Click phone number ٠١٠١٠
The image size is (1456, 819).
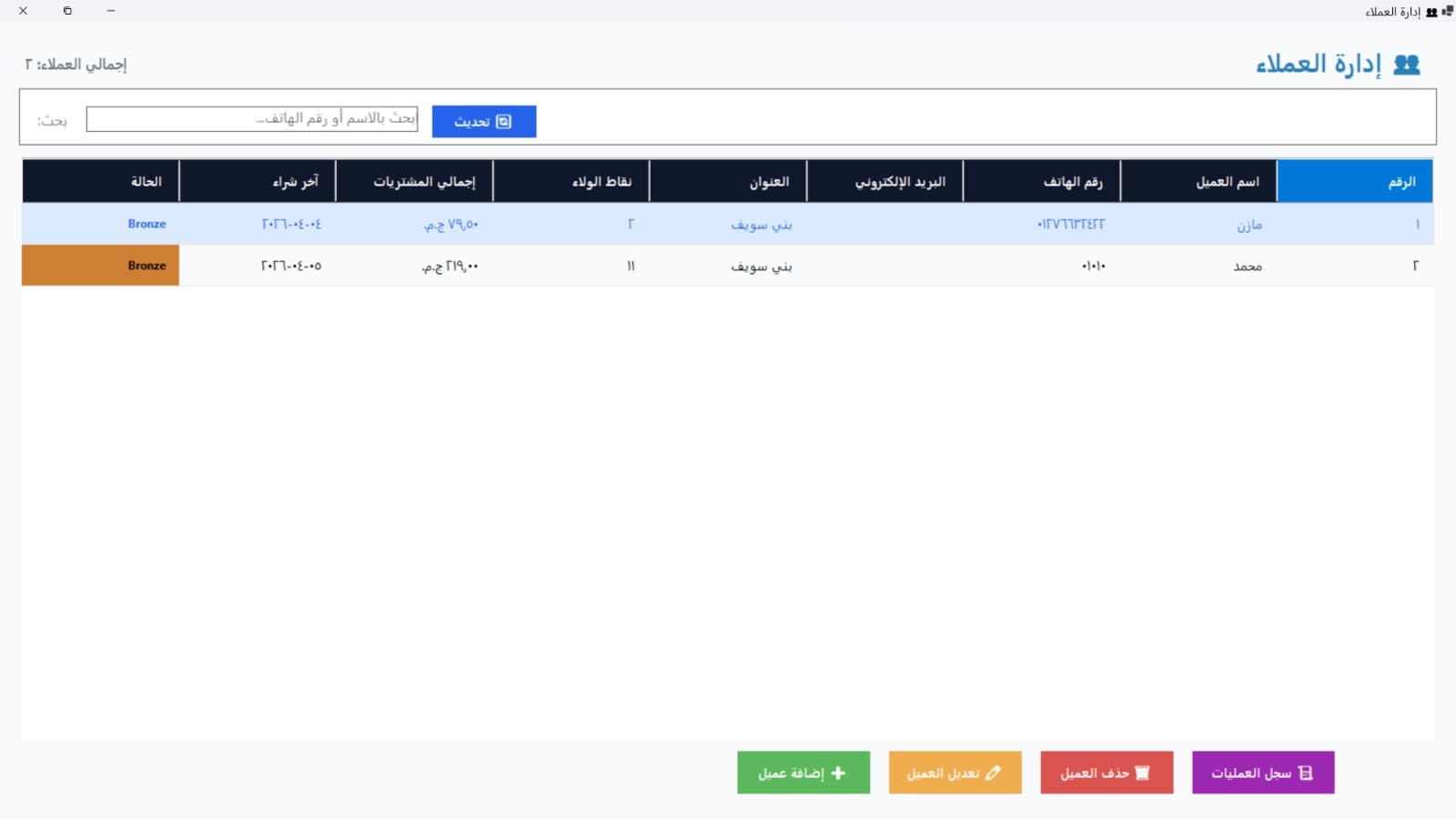(x=1094, y=267)
